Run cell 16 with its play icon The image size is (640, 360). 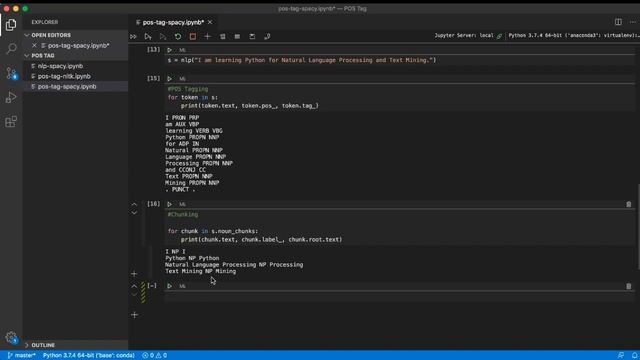coord(169,204)
